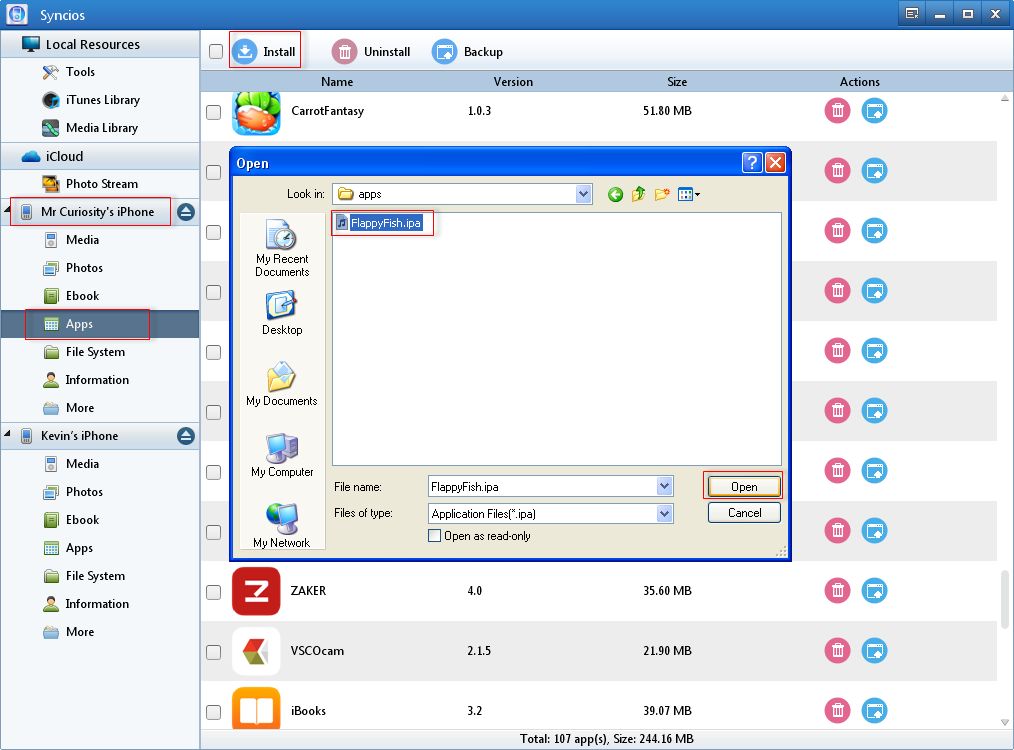The width and height of the screenshot is (1014, 750).
Task: Click the scroll down arrow of app list
Action: click(1005, 722)
